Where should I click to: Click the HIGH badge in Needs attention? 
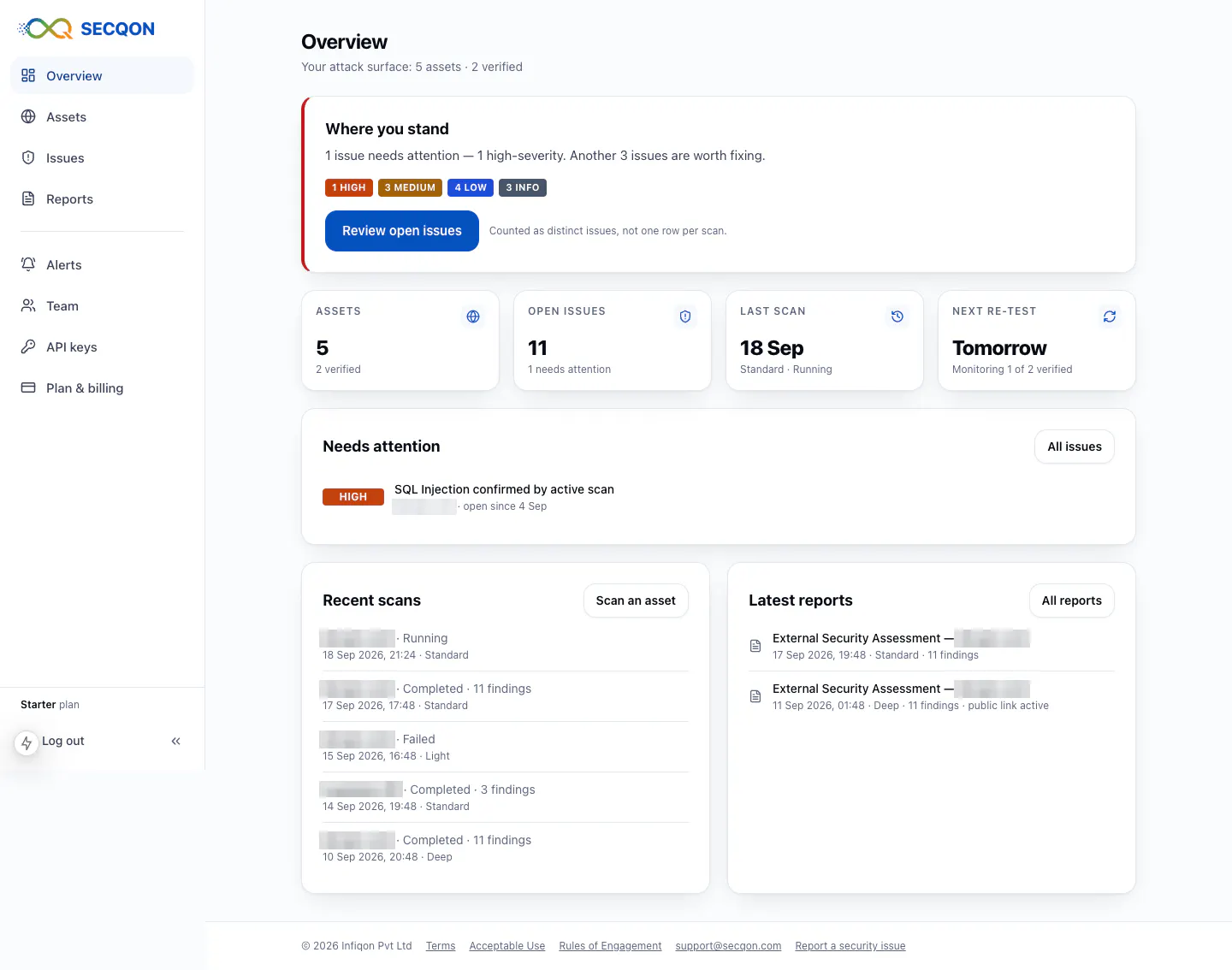353,497
